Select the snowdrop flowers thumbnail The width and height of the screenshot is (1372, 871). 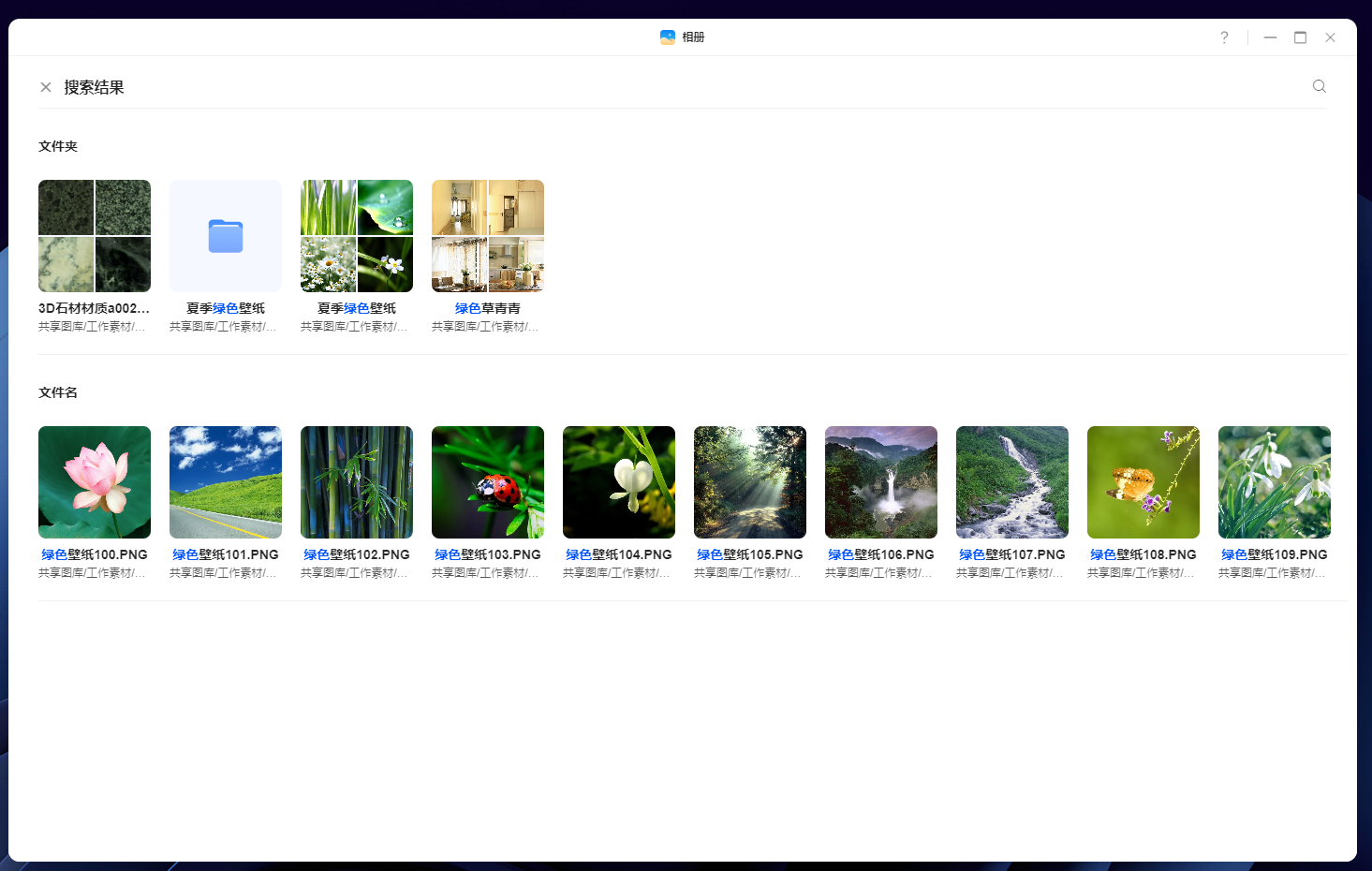(1275, 482)
